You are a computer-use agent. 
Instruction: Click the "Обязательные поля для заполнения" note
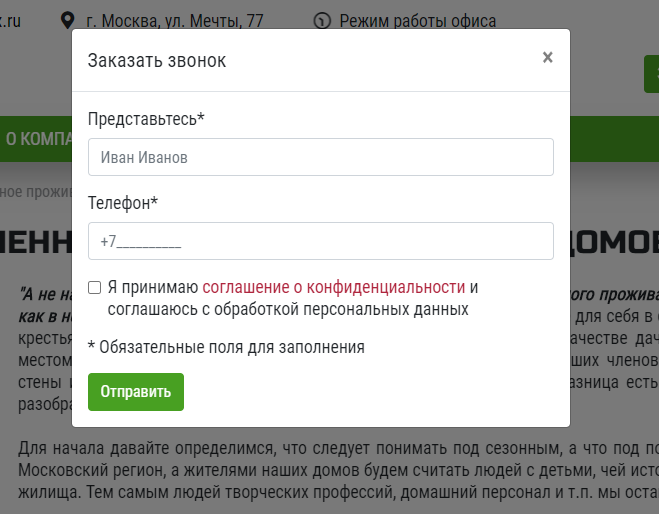click(x=226, y=347)
